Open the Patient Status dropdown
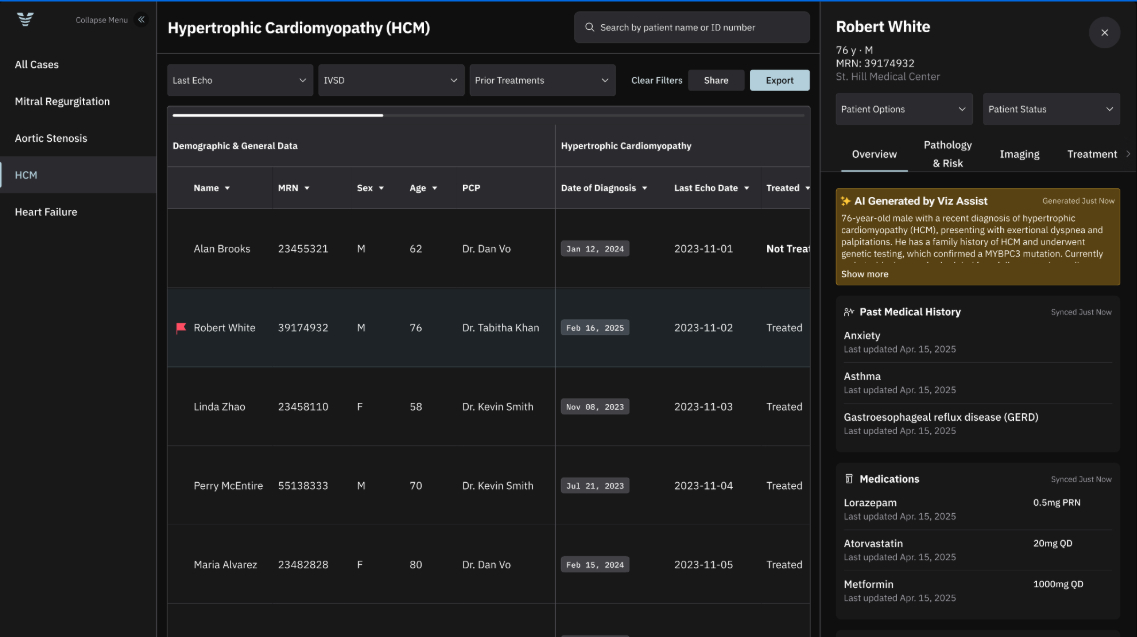 (x=1051, y=110)
